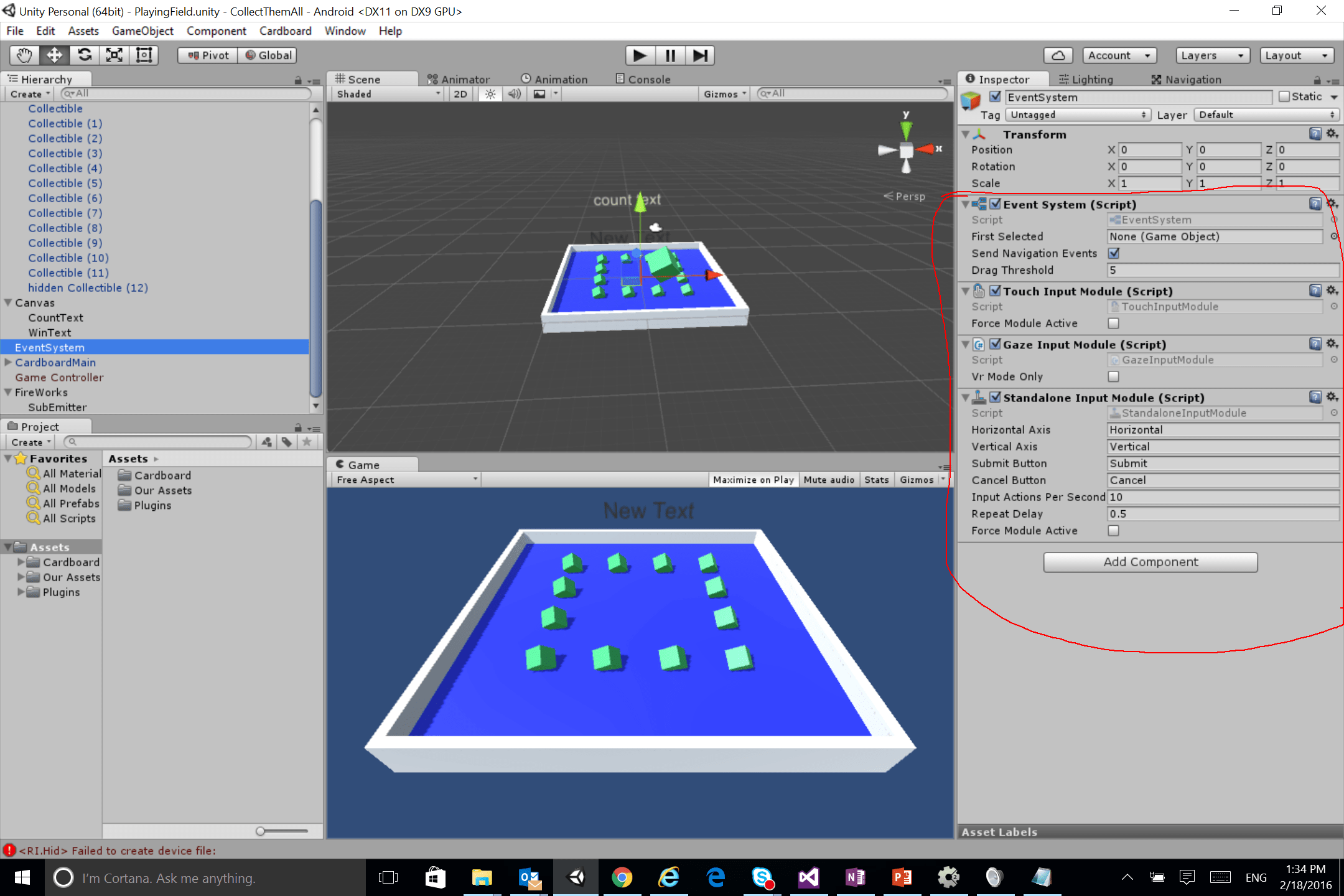Viewport: 1344px width, 896px height.
Task: Open Transform component gear settings
Action: pos(1332,134)
